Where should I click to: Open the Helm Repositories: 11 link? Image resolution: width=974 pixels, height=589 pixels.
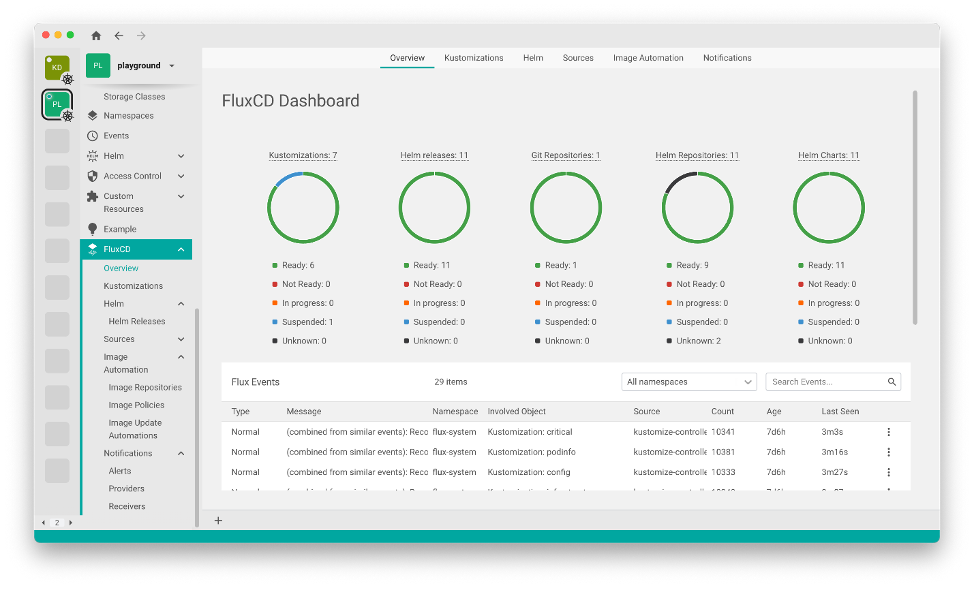[697, 155]
